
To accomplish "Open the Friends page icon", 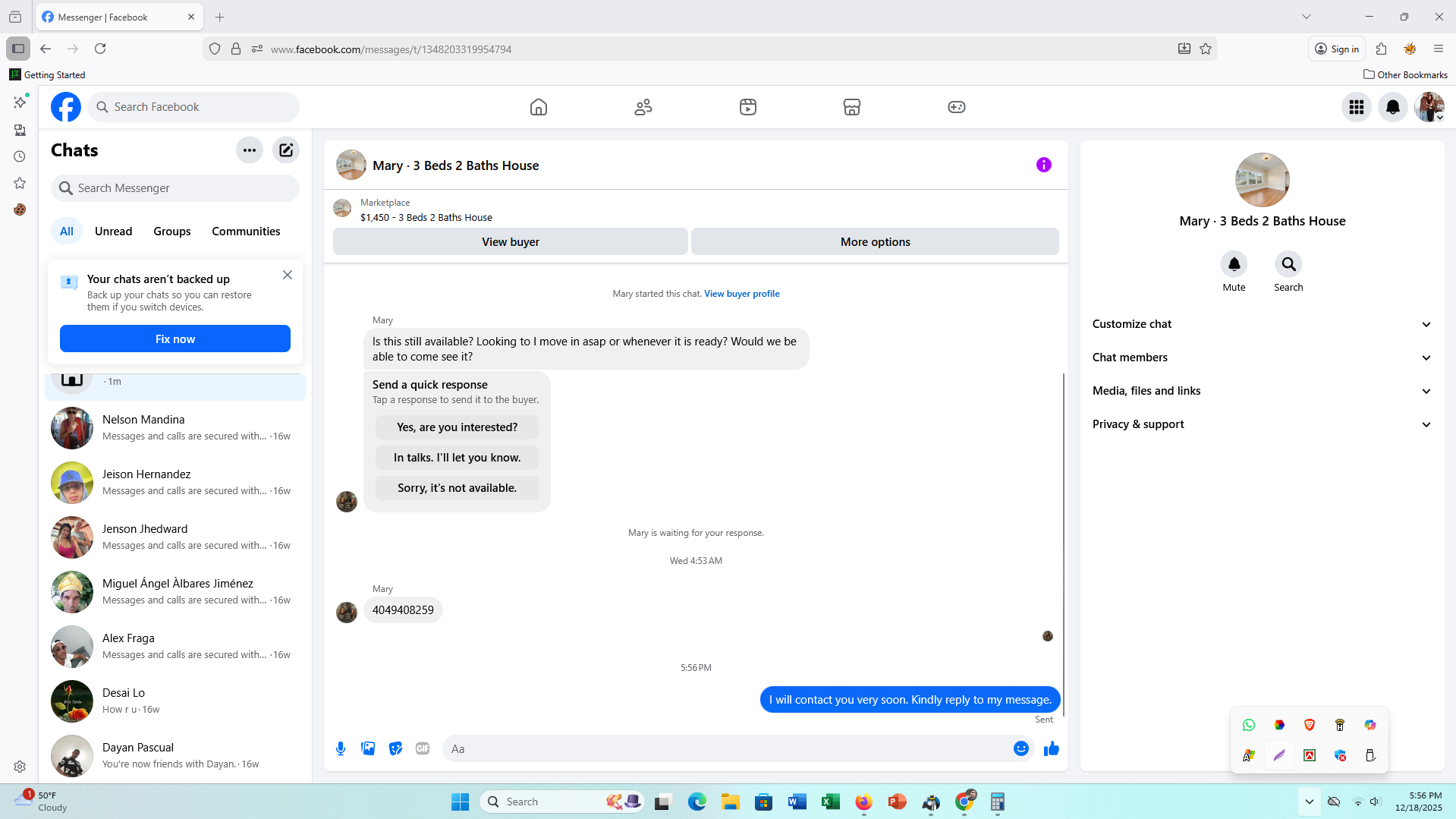I will point(643,107).
